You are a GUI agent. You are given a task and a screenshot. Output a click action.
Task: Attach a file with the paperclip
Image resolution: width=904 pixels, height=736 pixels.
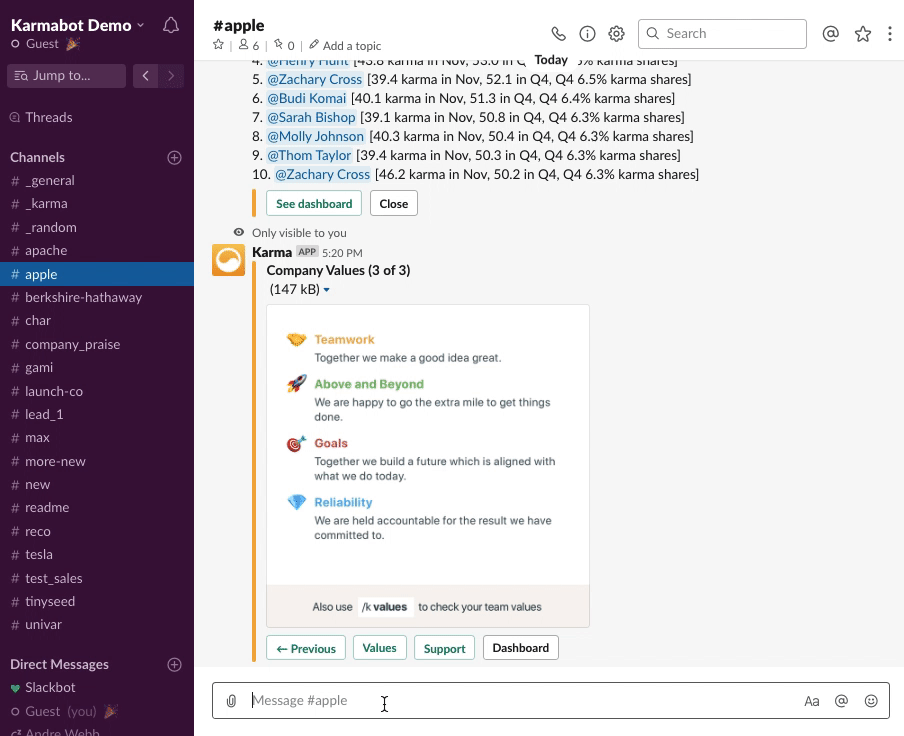[231, 701]
